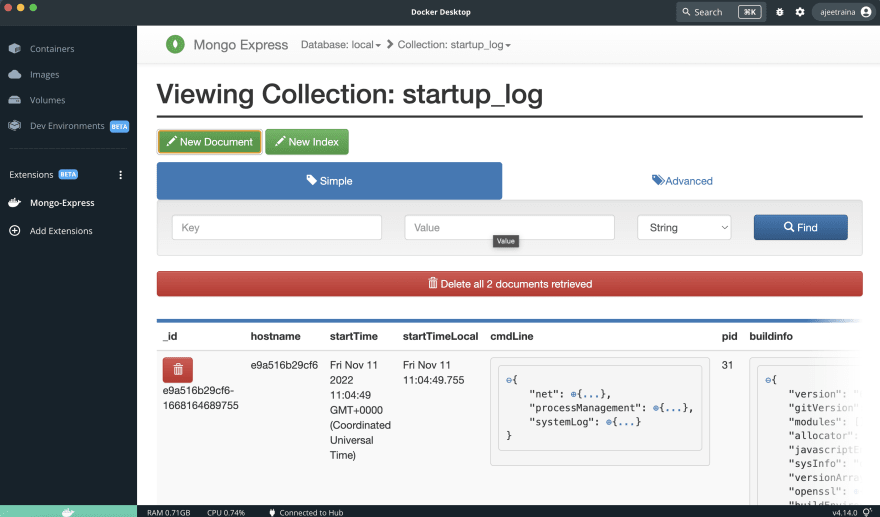The width and height of the screenshot is (880, 517).
Task: Sort by the _id column header
Action: point(170,336)
